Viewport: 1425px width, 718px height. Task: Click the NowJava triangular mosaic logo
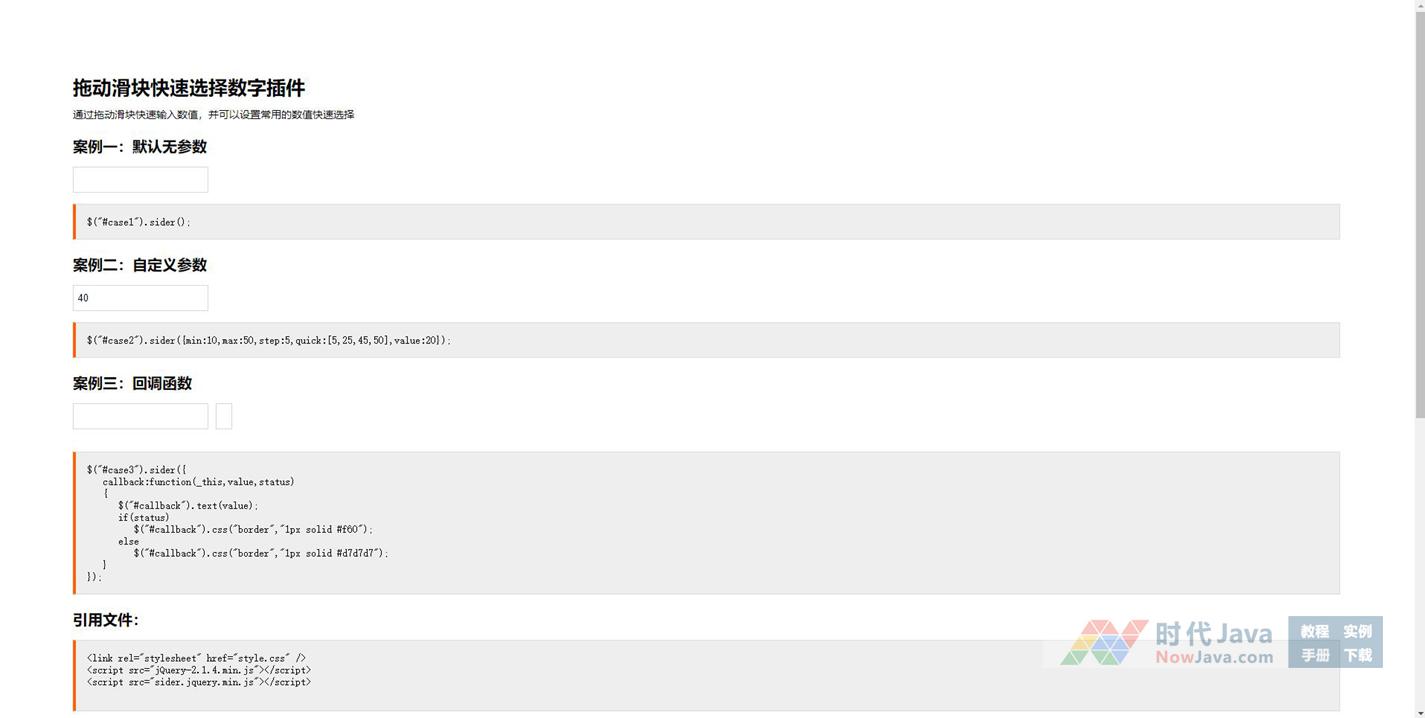coord(1104,643)
